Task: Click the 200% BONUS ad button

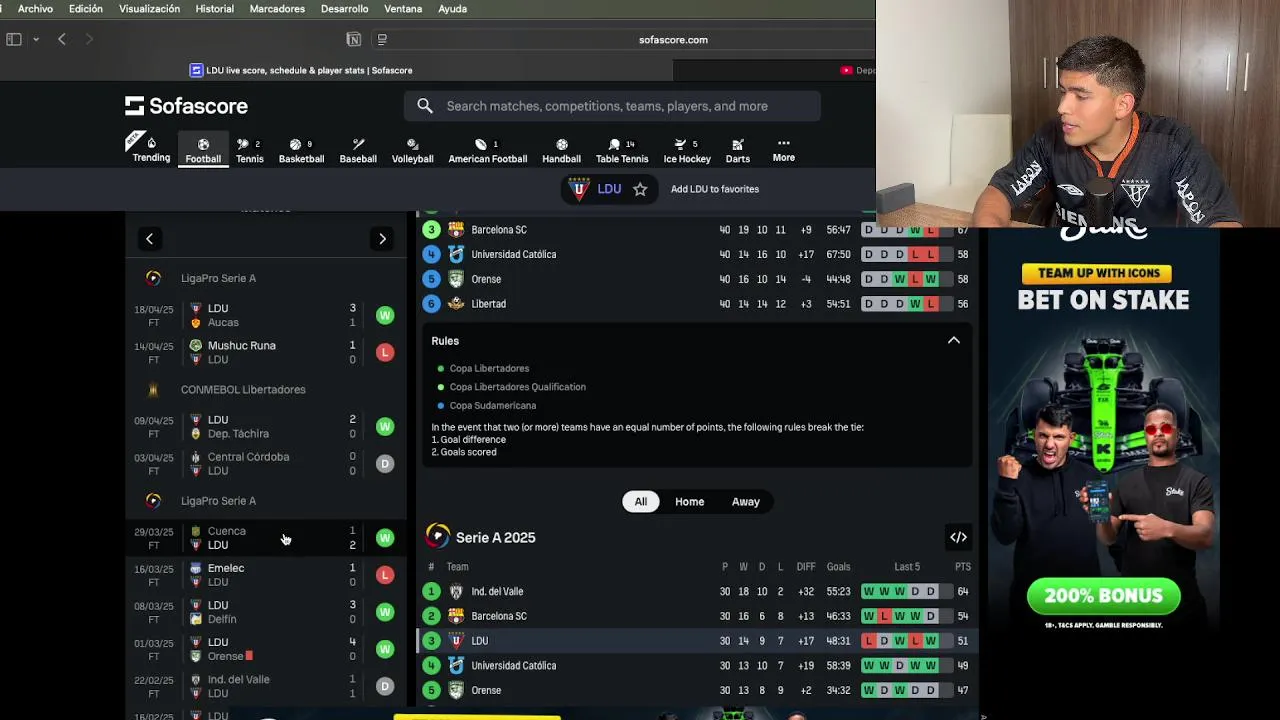Action: 1103,596
